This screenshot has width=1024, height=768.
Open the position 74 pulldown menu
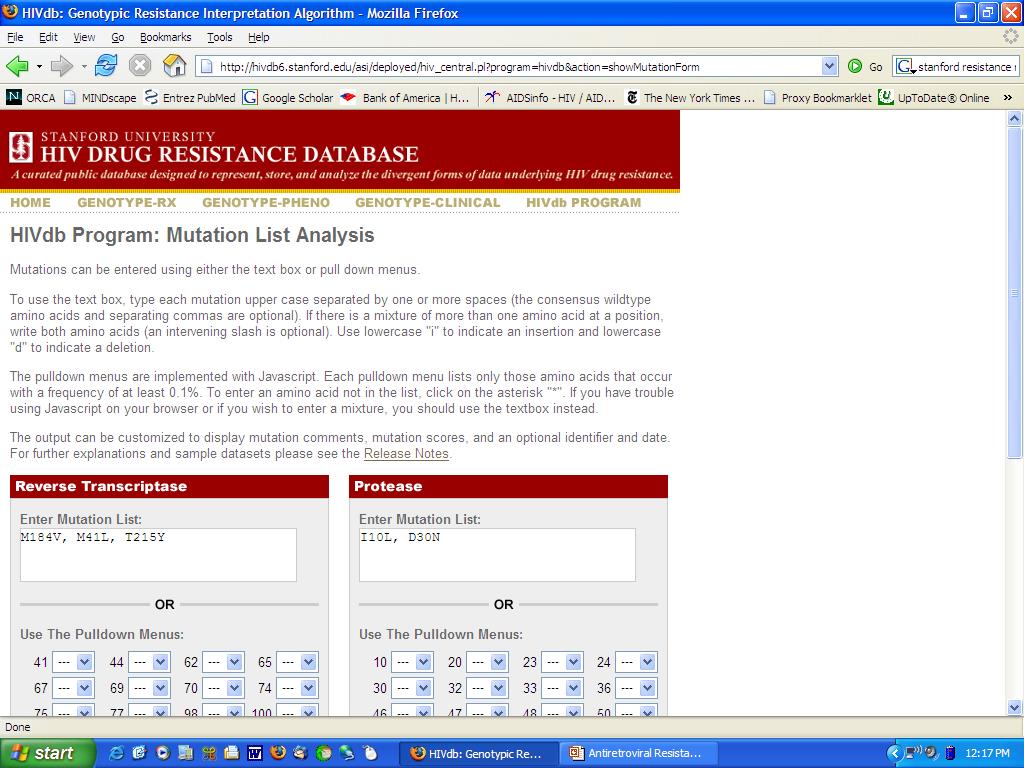click(297, 688)
